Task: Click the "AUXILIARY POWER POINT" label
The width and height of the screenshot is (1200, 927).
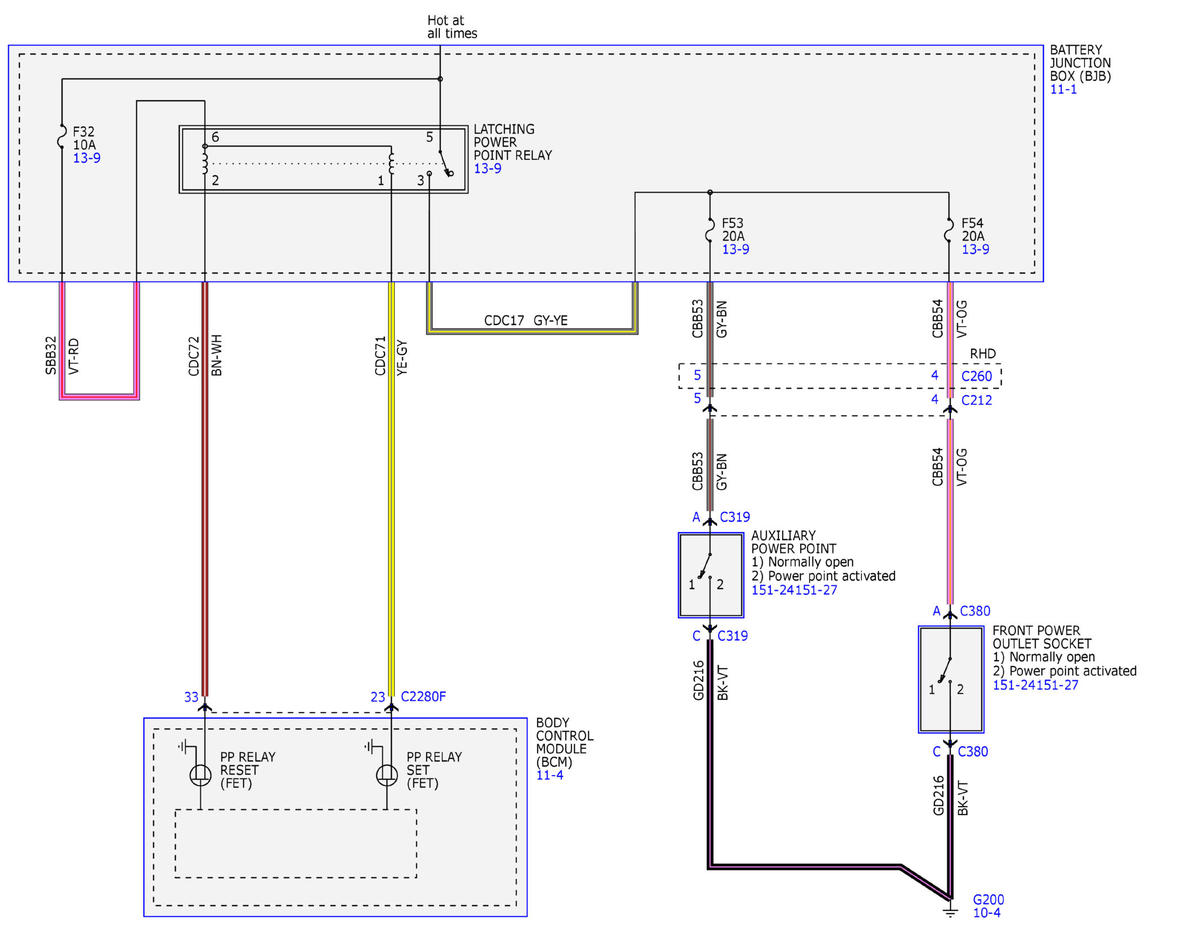Action: click(794, 542)
